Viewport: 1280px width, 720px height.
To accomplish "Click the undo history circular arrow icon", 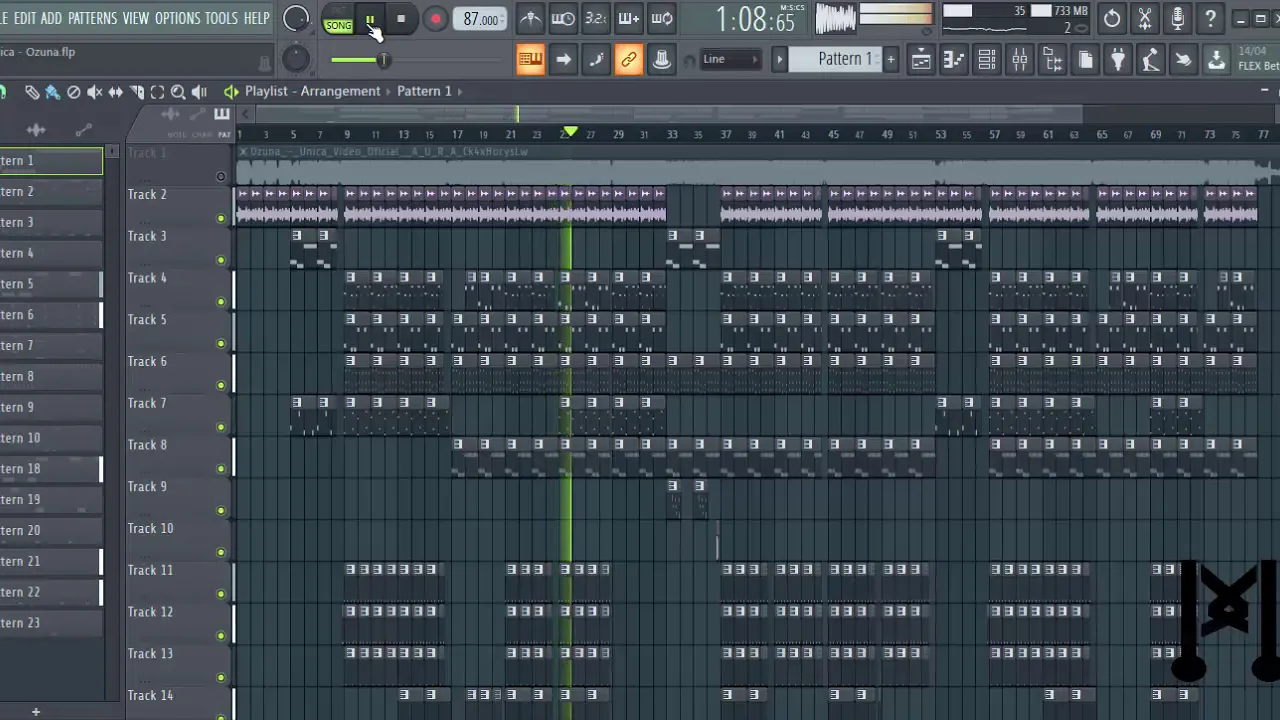I will click(x=1112, y=18).
